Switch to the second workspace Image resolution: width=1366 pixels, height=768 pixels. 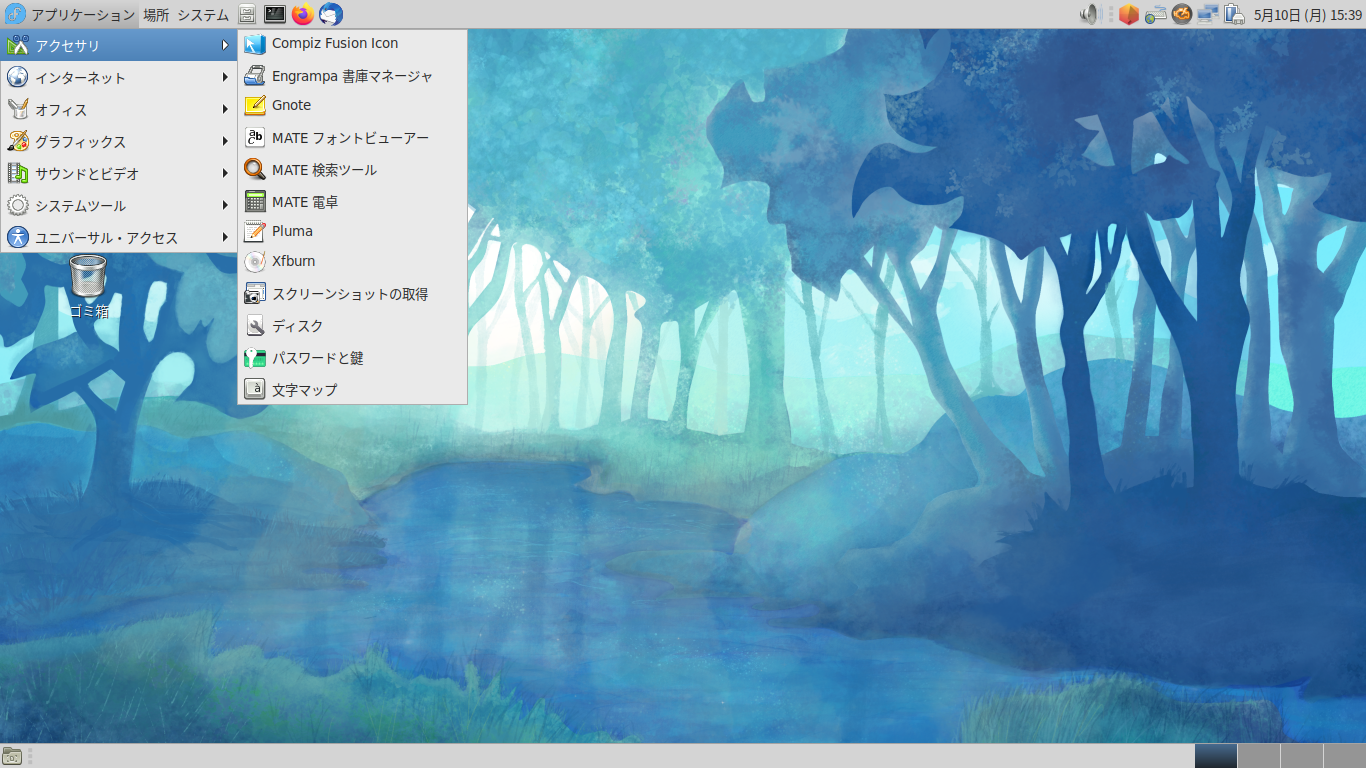point(1258,756)
